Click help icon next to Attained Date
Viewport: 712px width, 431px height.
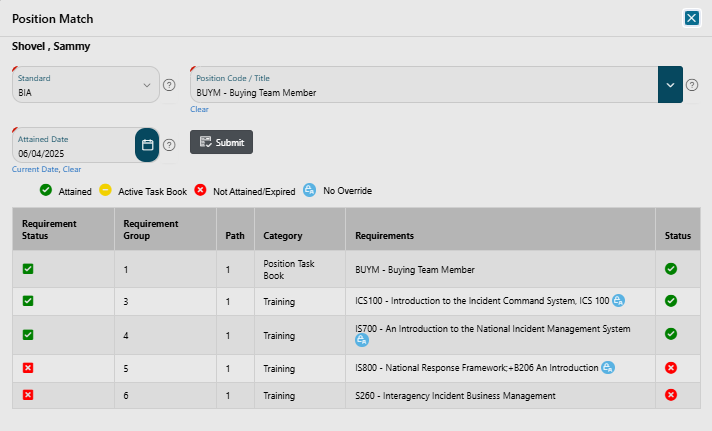click(x=169, y=145)
